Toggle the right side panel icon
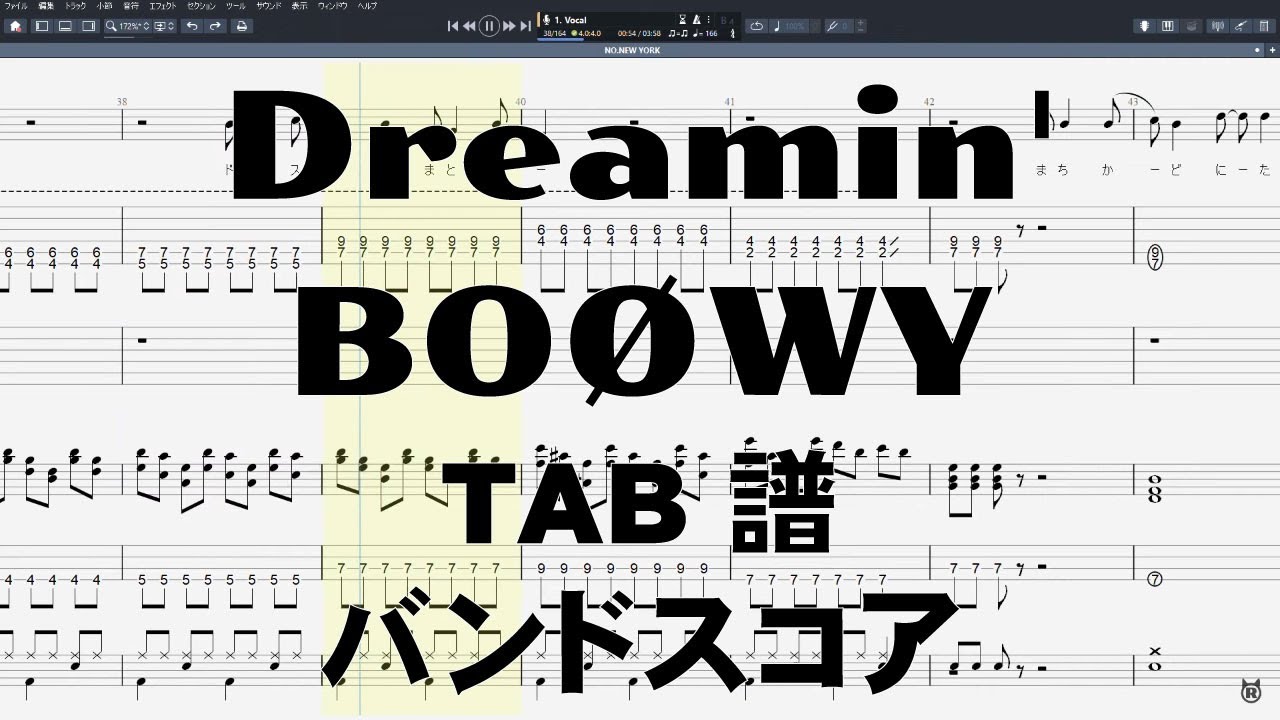 pyautogui.click(x=88, y=26)
